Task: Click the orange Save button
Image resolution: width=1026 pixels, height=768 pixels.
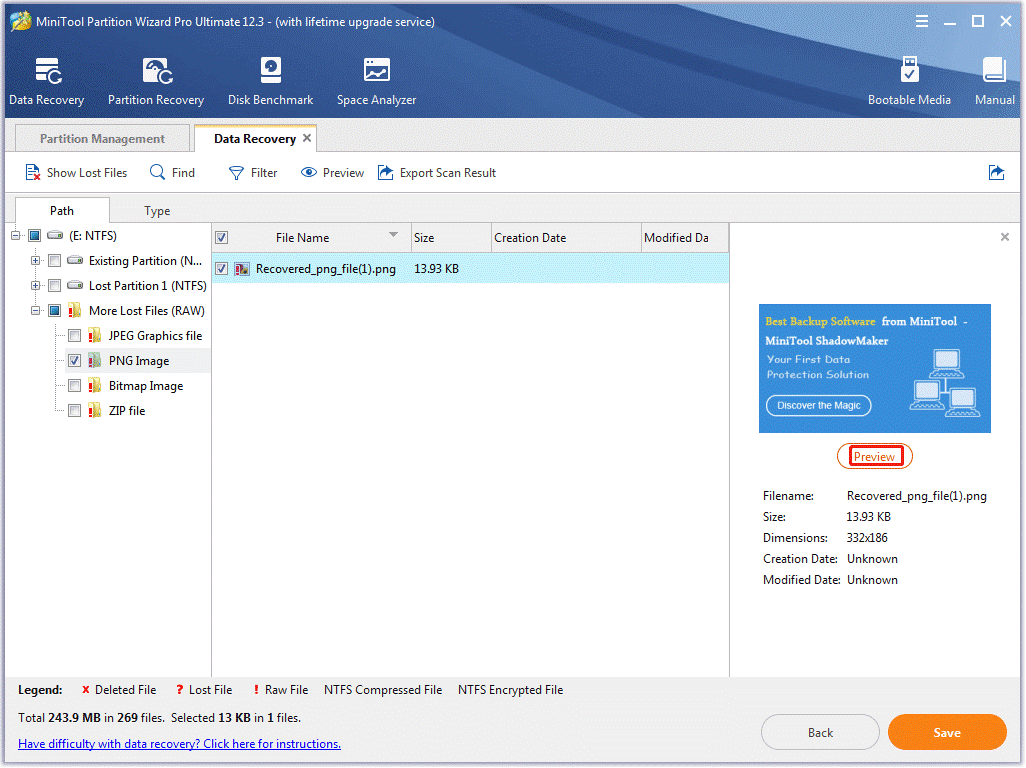Action: click(x=946, y=733)
